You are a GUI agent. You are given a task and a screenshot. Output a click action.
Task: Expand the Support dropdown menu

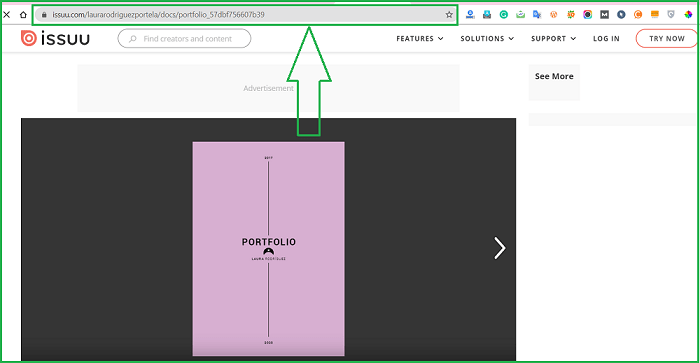(x=554, y=39)
